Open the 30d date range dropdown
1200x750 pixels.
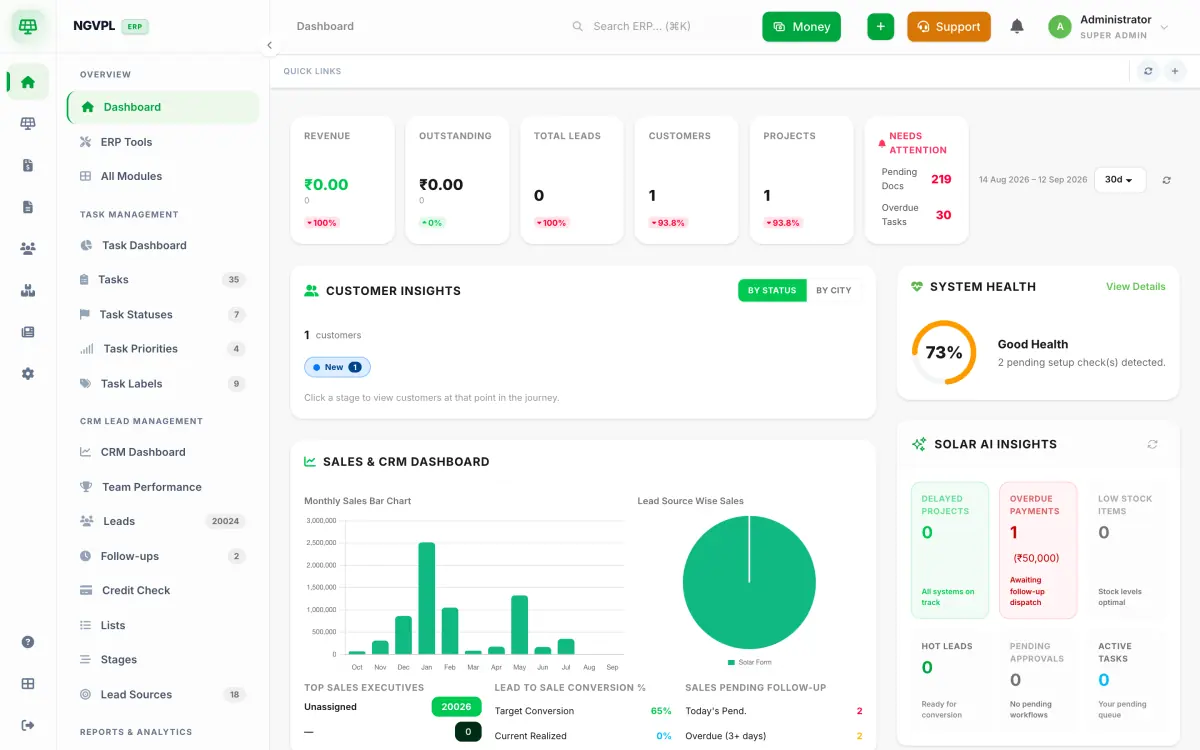point(1120,180)
